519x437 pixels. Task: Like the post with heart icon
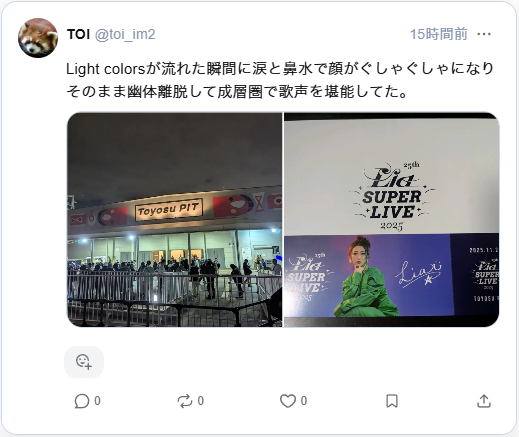click(x=288, y=401)
